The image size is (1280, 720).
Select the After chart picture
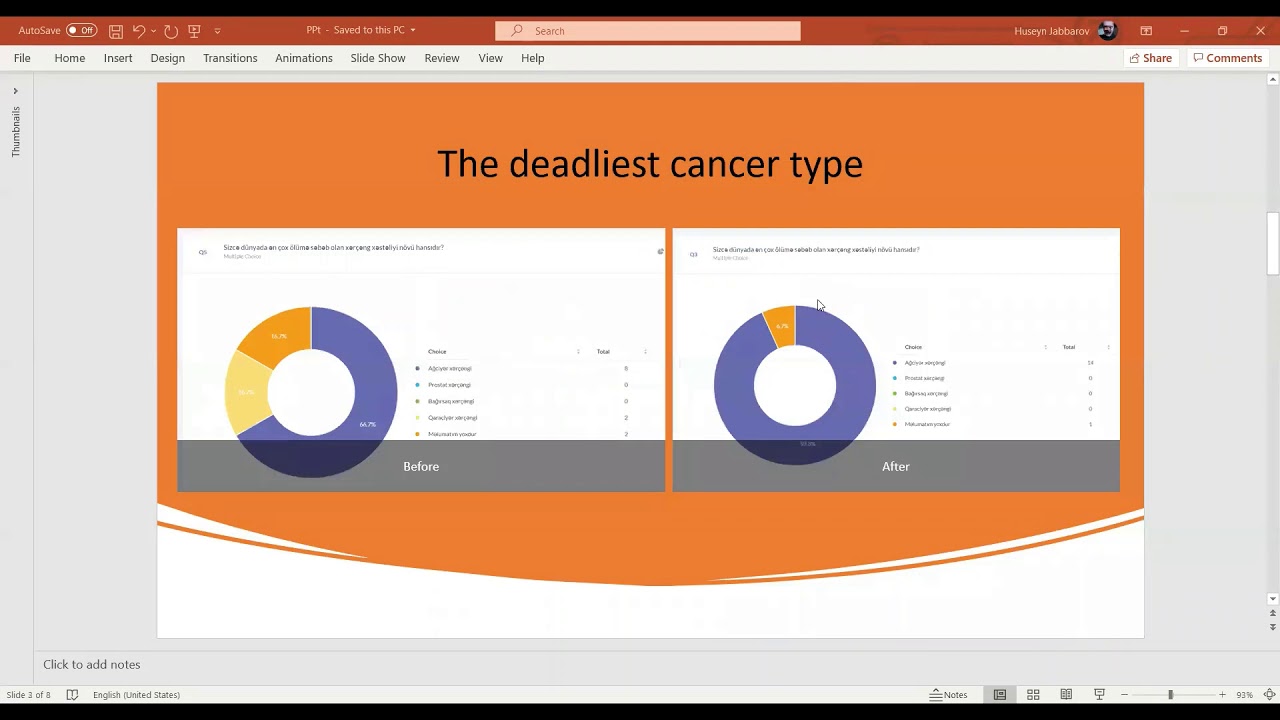(896, 360)
